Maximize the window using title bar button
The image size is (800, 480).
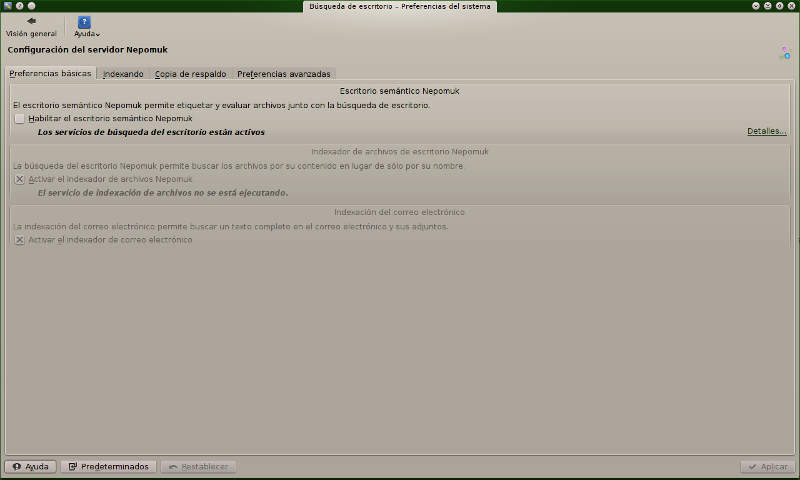click(780, 6)
